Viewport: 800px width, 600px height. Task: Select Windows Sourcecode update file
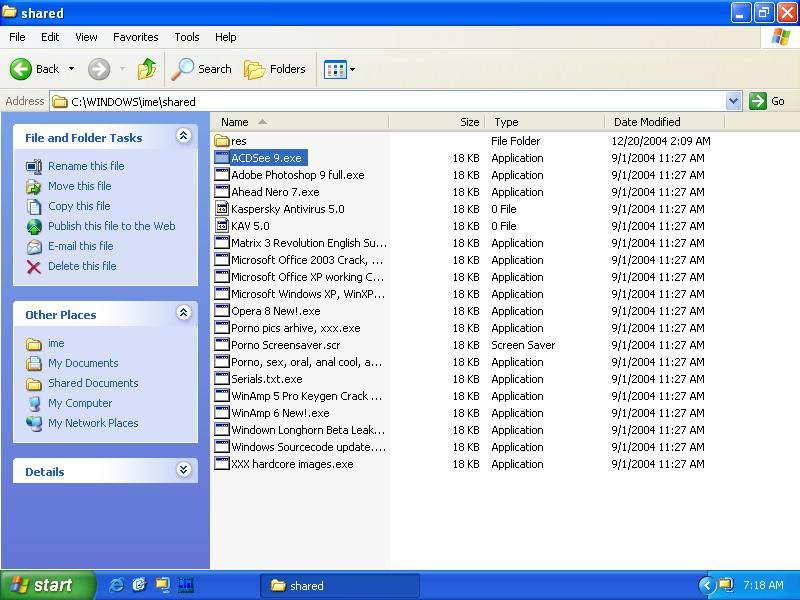coord(308,447)
